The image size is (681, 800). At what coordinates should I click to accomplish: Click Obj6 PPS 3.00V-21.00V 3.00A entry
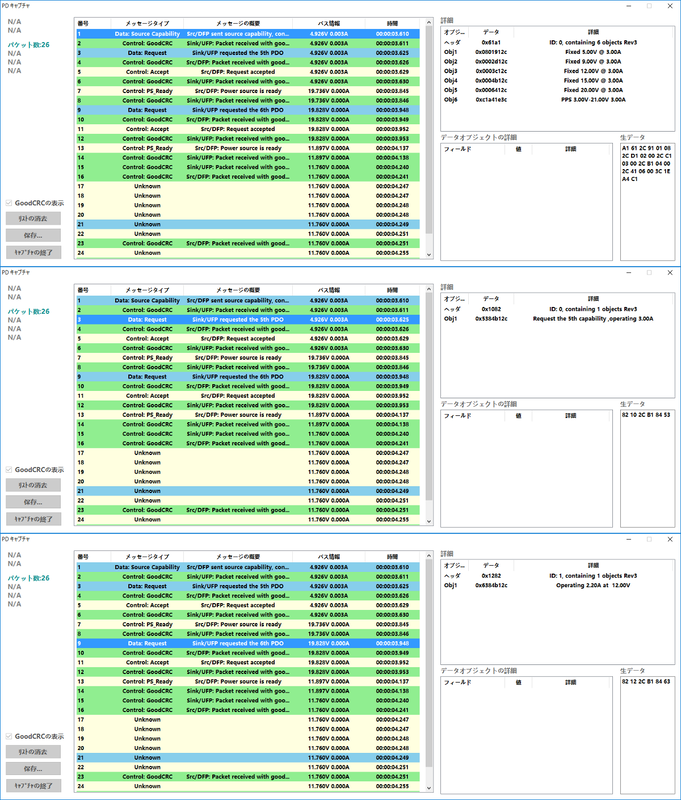(557, 99)
